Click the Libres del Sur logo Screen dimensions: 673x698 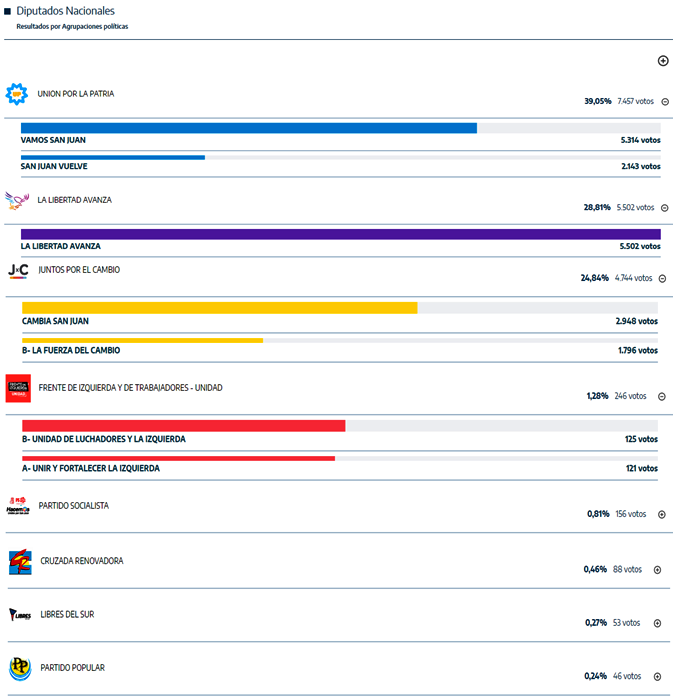pos(19,615)
